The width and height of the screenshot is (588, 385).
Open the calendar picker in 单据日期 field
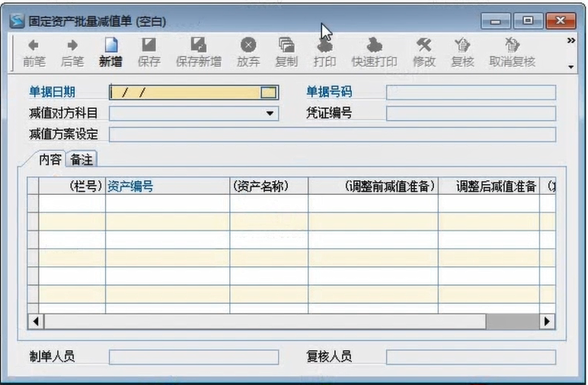pos(268,92)
